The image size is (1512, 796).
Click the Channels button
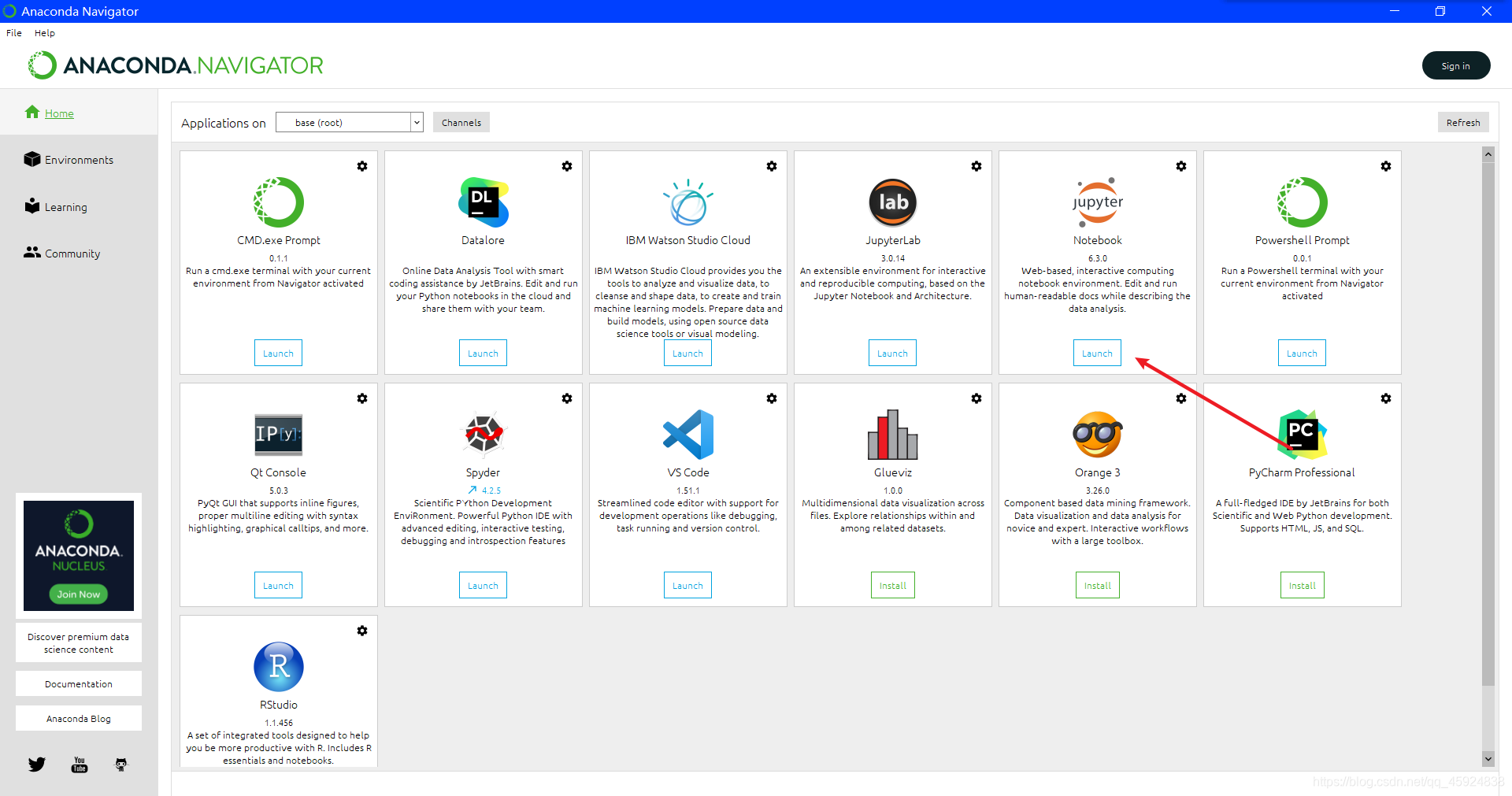pyautogui.click(x=461, y=122)
